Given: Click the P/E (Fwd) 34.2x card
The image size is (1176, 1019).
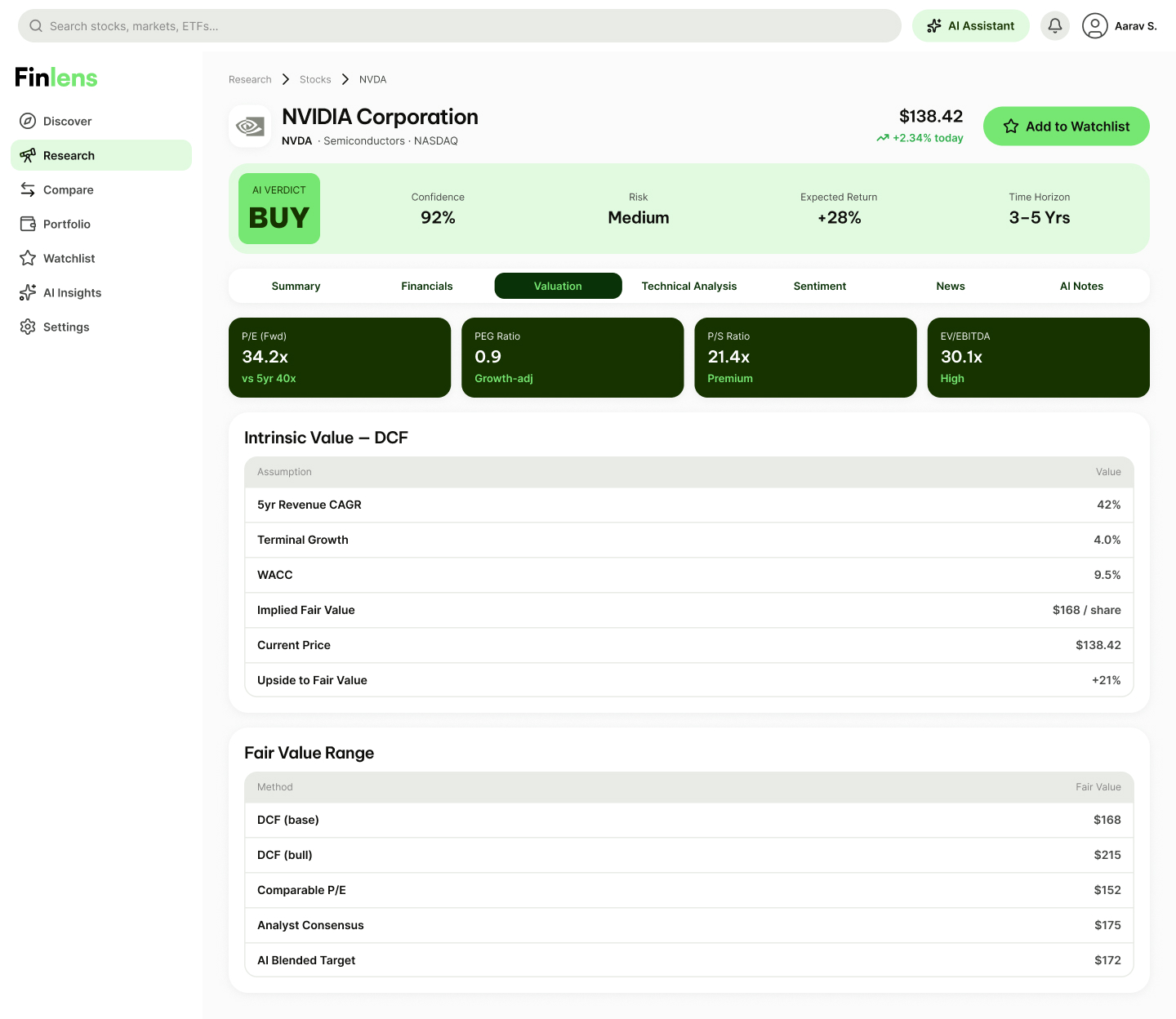Looking at the screenshot, I should [340, 358].
